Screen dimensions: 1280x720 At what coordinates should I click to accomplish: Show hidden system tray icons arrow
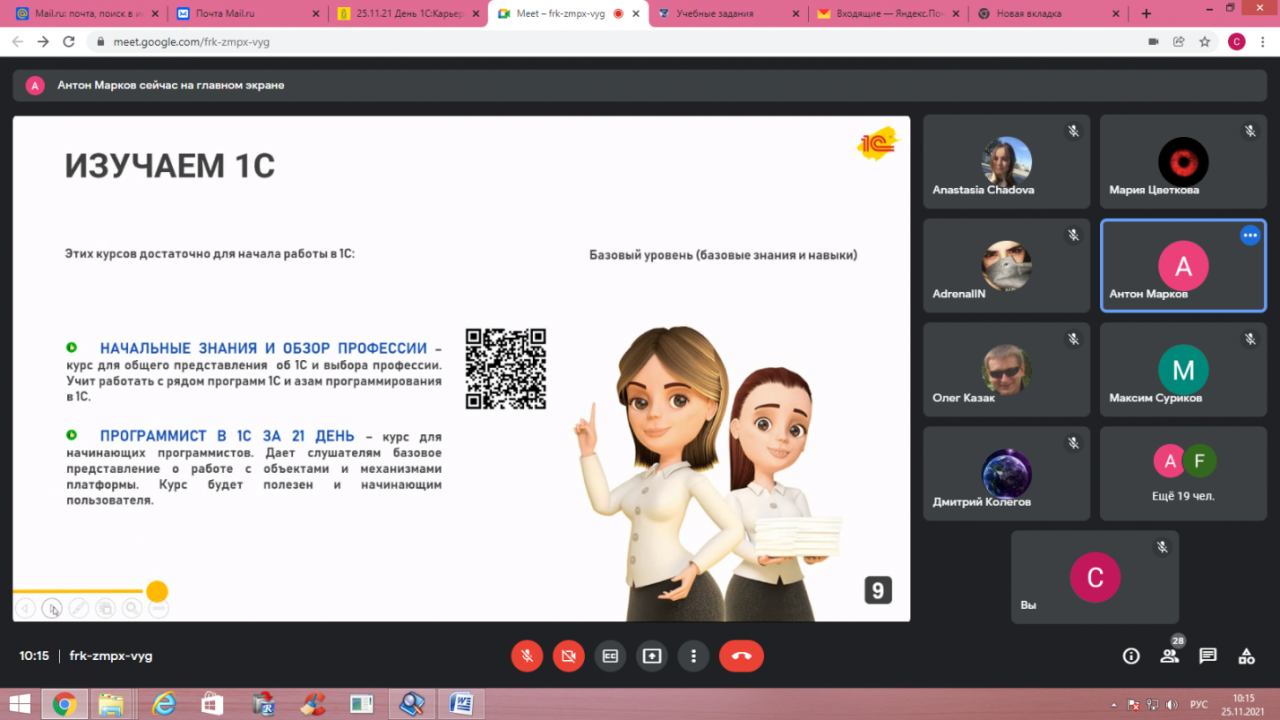click(1115, 704)
